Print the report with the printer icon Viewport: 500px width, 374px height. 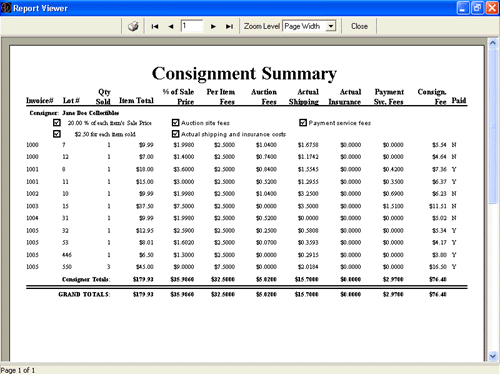tap(133, 26)
